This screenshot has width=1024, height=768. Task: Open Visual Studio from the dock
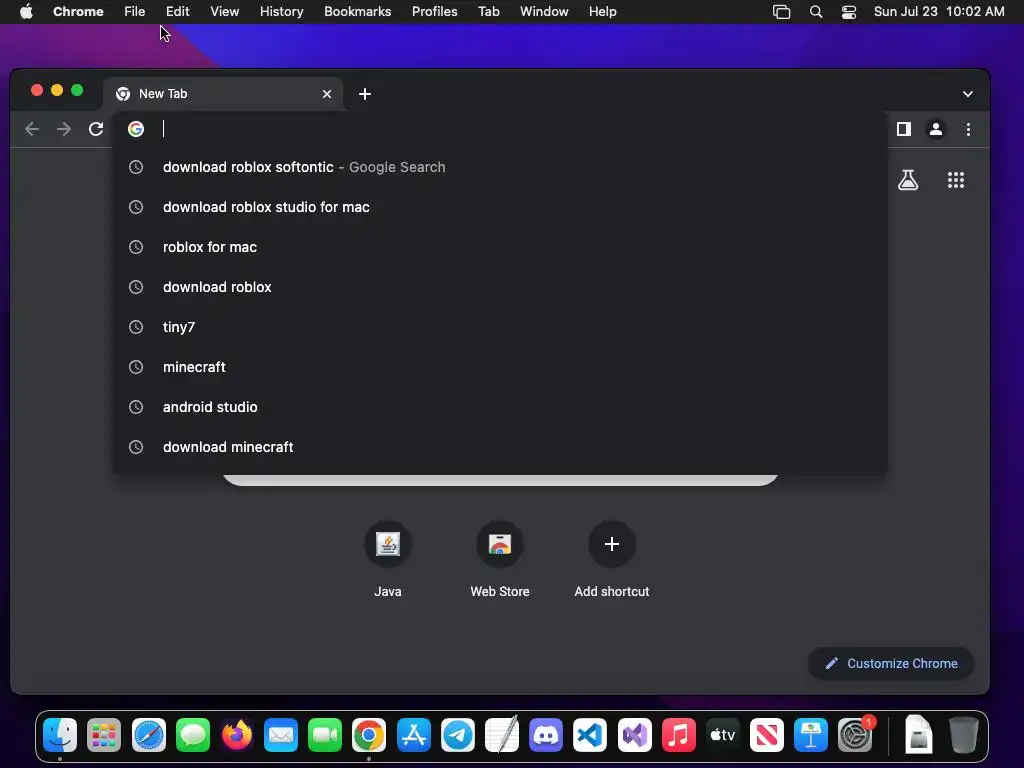[634, 735]
